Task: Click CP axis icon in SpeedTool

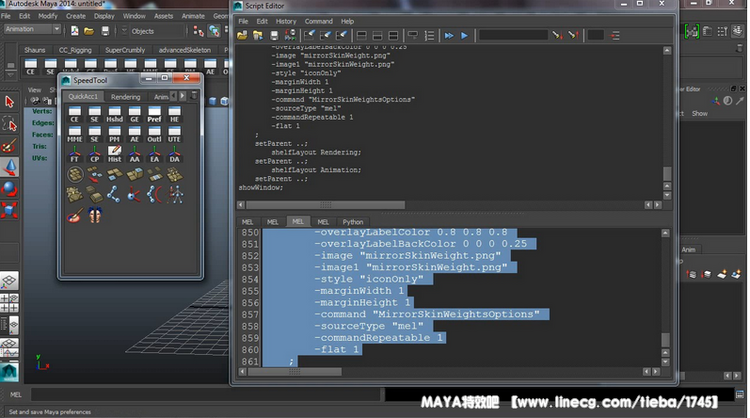Action: point(95,154)
